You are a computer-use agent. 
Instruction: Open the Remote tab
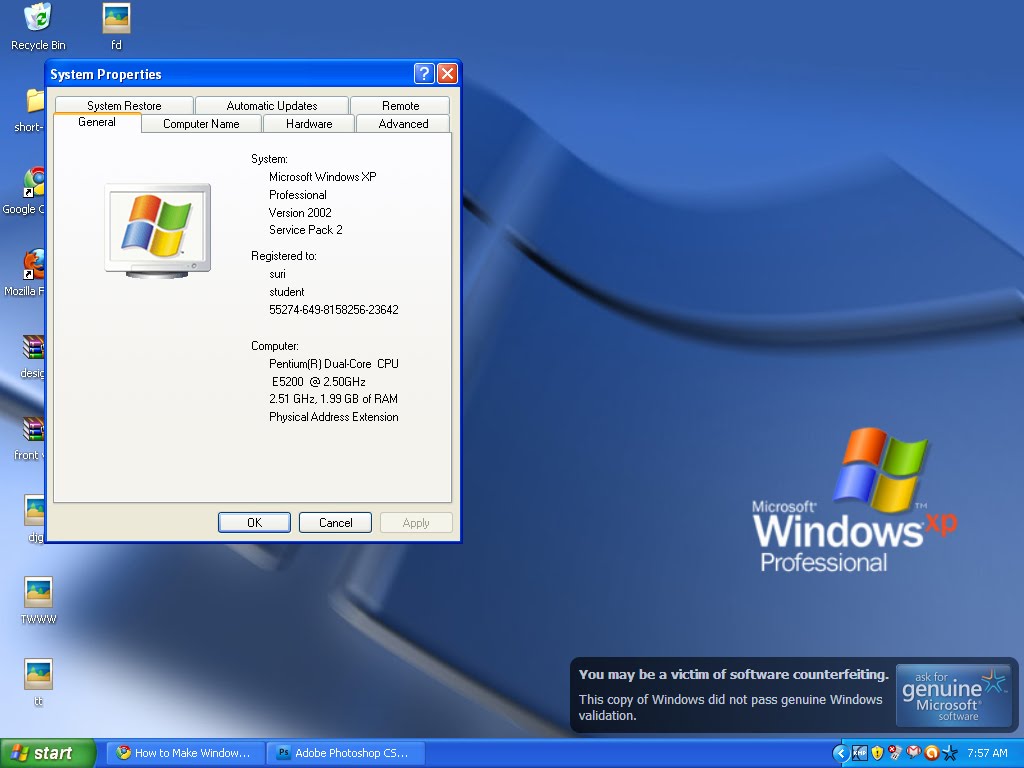[x=400, y=106]
